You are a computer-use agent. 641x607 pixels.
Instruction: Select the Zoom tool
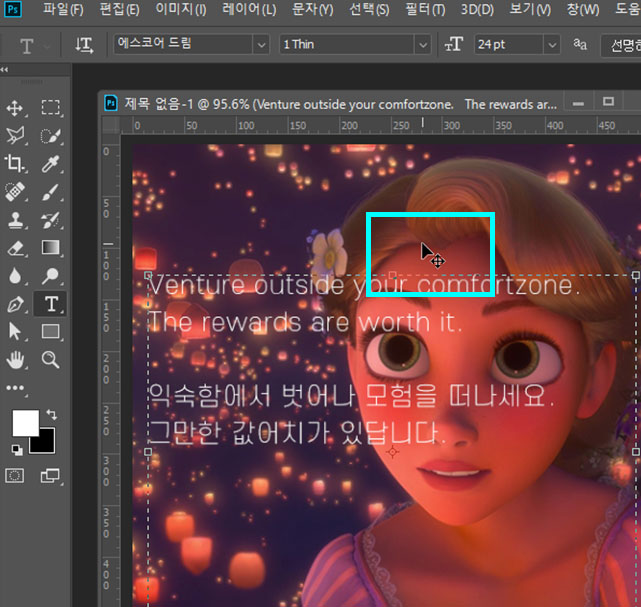click(x=50, y=360)
